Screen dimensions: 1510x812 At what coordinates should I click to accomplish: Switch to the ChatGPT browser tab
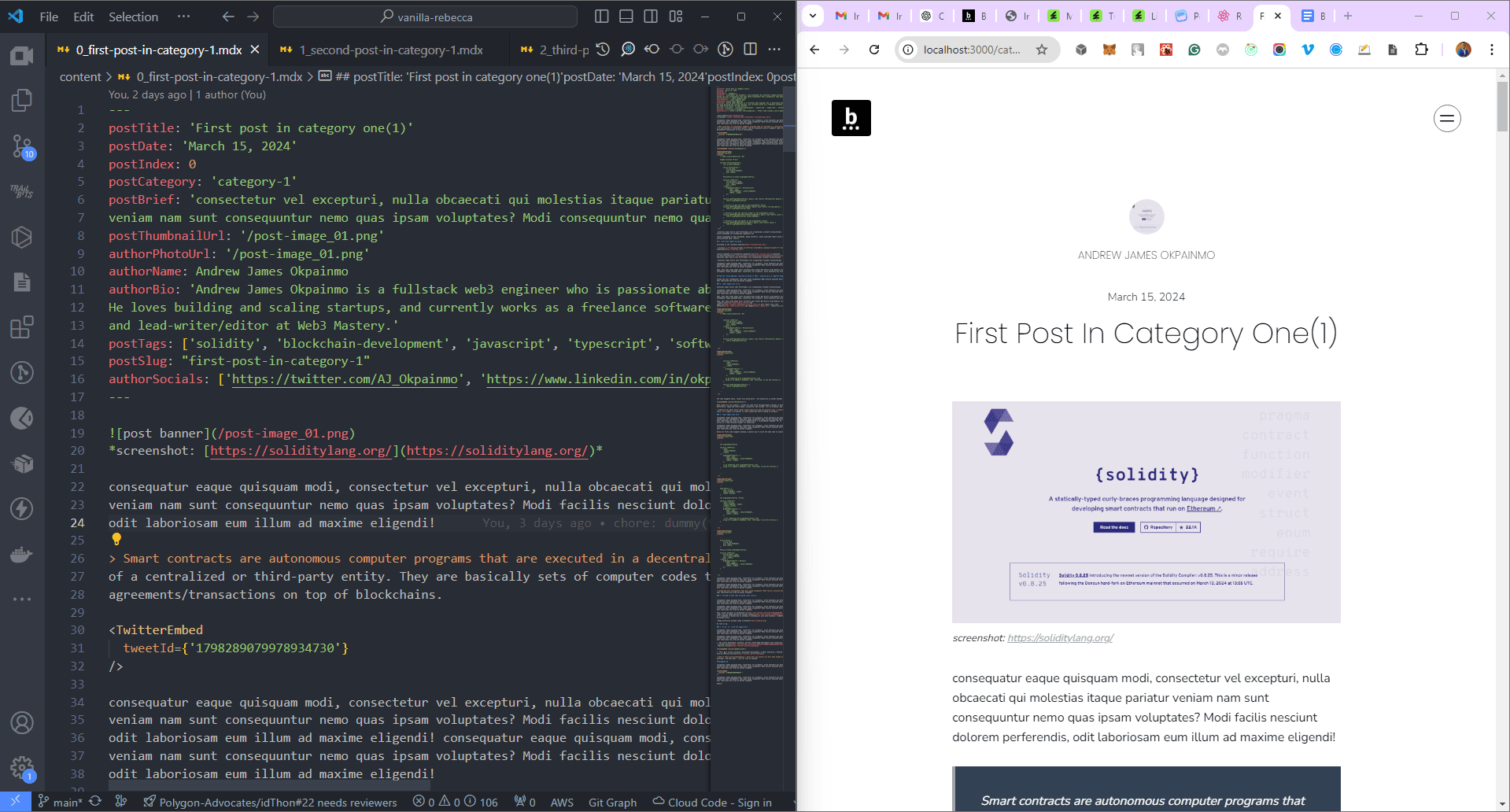(932, 16)
